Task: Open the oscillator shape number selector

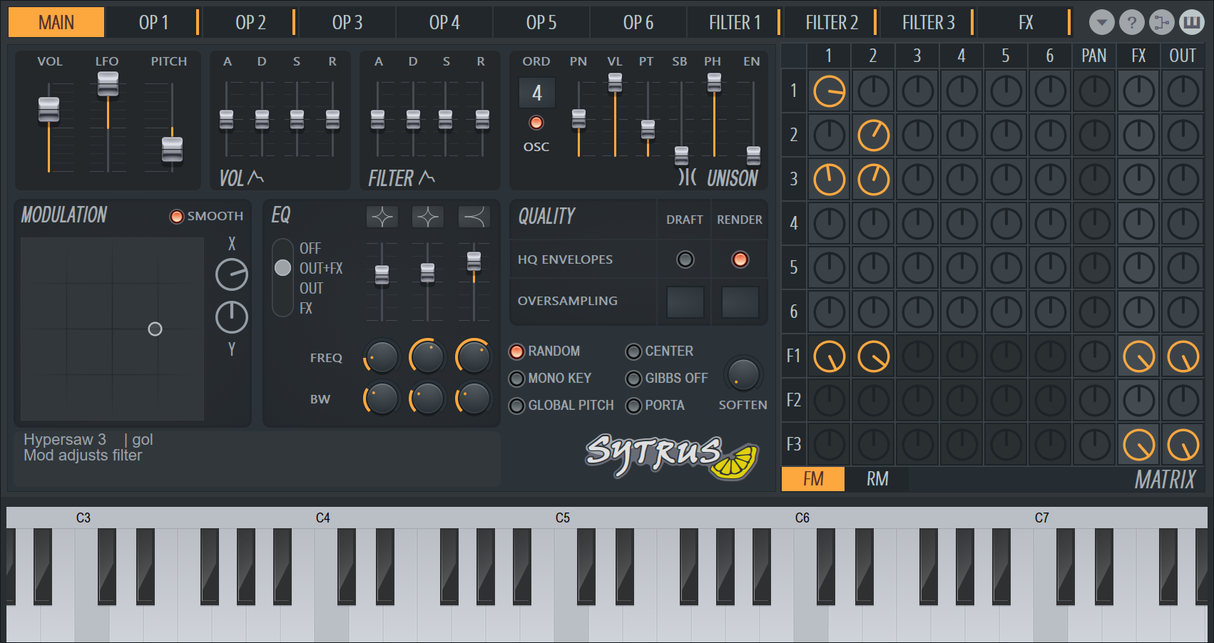Action: 536,92
